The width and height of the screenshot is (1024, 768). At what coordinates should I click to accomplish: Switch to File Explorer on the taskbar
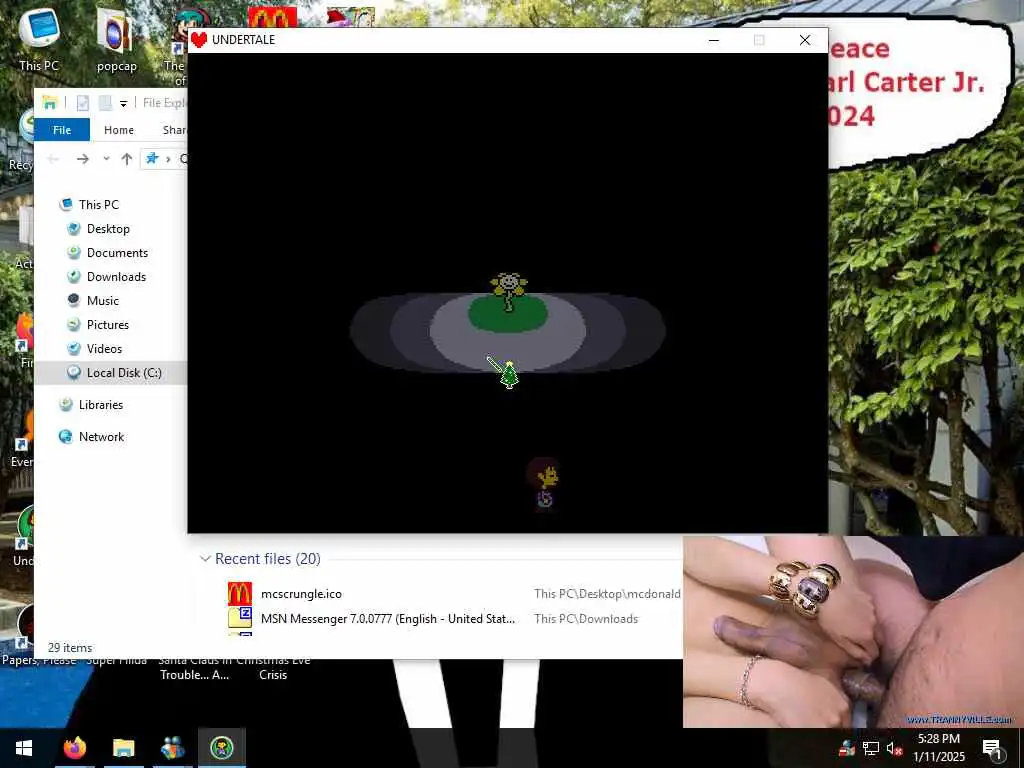click(123, 748)
